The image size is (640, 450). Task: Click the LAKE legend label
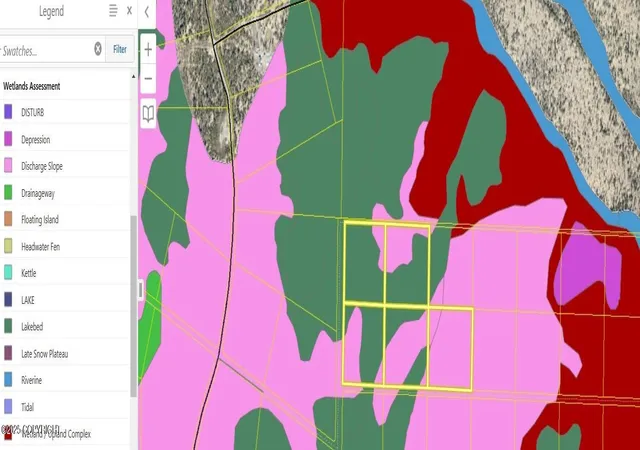(x=28, y=300)
